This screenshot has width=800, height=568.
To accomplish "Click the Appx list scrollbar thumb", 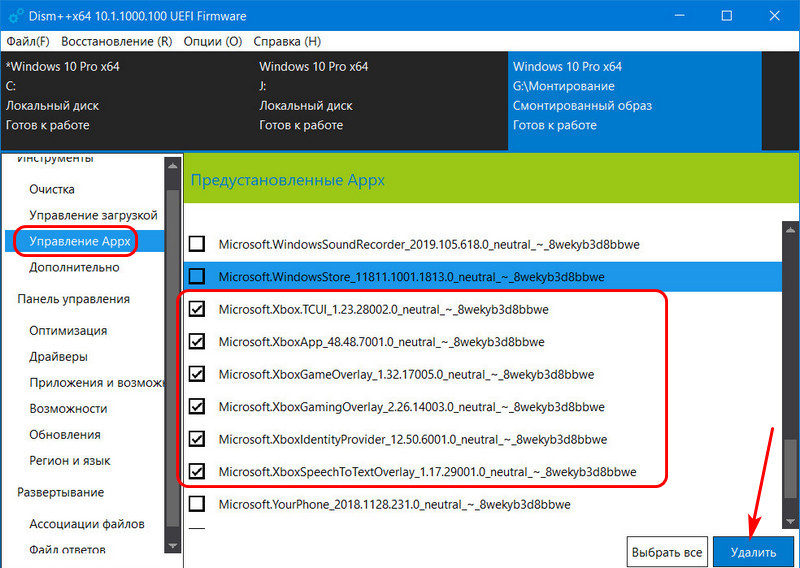I will (x=790, y=468).
